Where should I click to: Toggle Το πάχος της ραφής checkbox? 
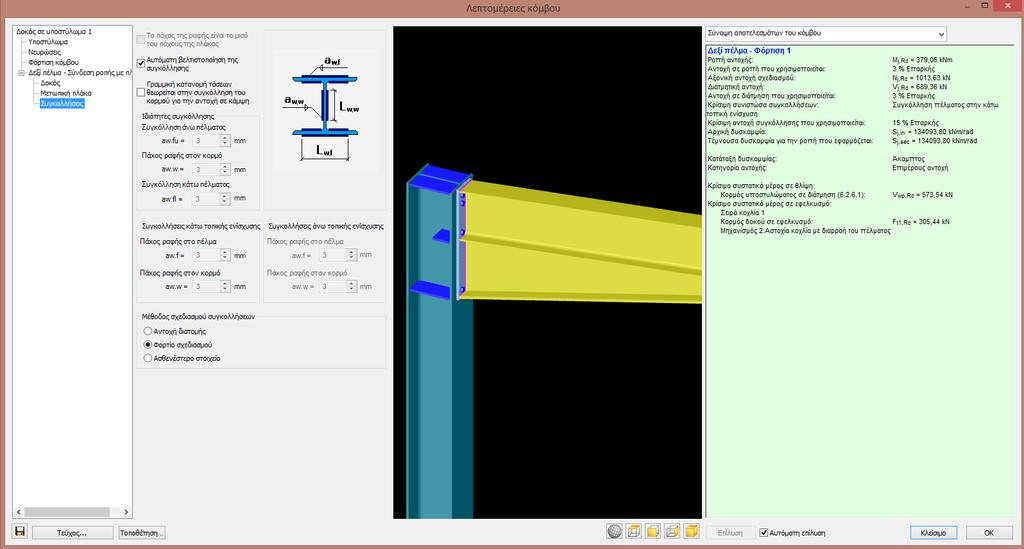click(140, 39)
